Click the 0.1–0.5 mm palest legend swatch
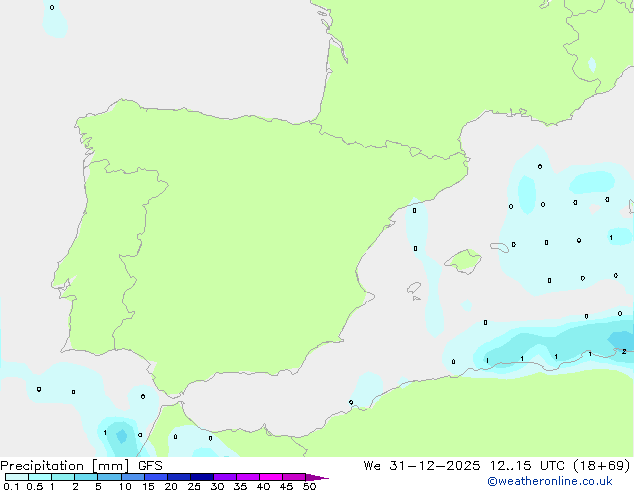This screenshot has height=490, width=634. click(17, 477)
